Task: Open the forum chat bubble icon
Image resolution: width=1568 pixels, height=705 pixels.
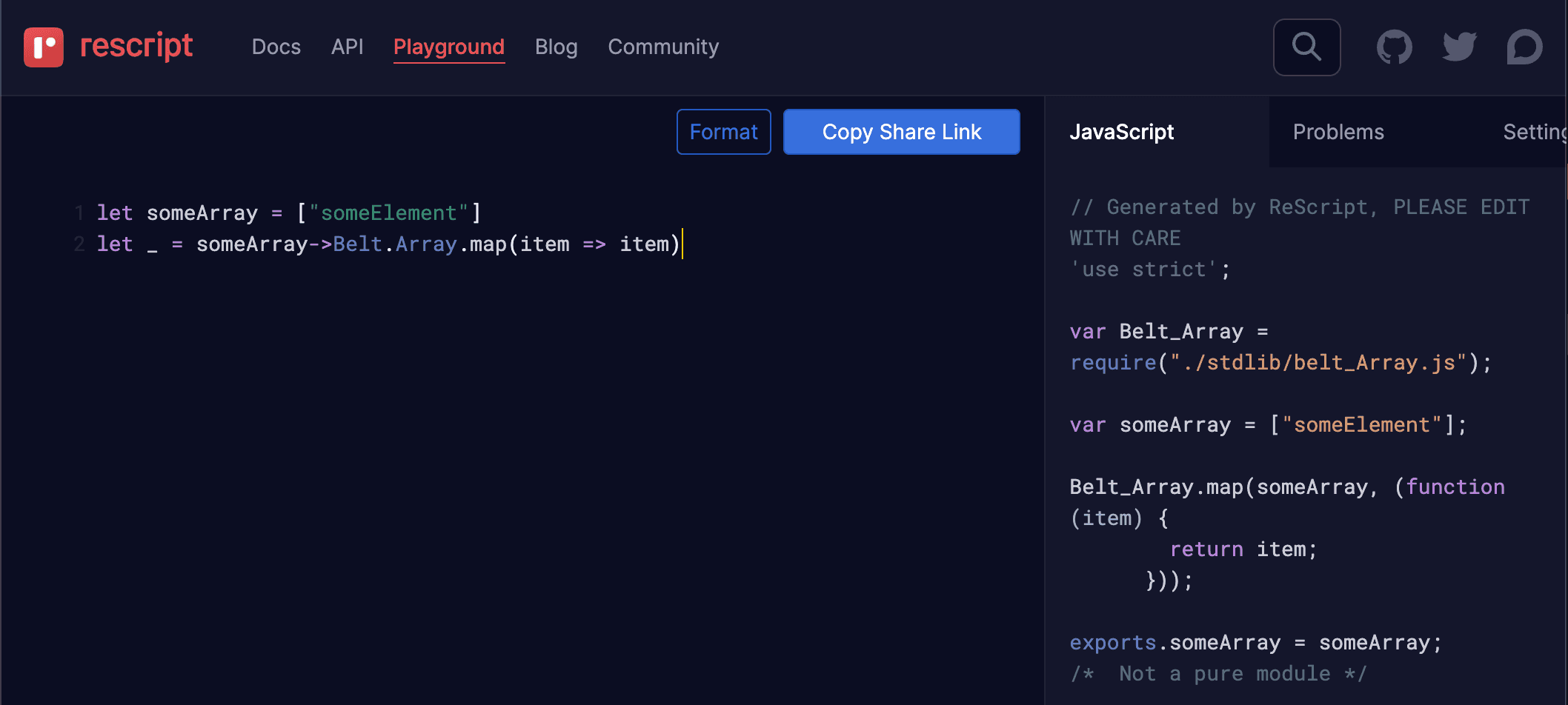Action: 1524,47
